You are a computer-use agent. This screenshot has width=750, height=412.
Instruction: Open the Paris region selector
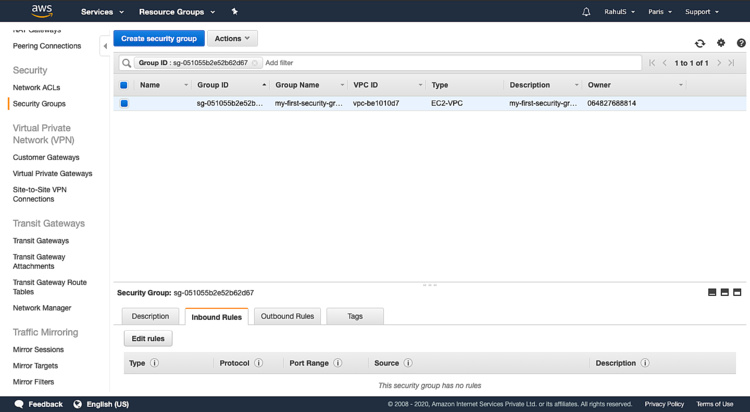point(659,12)
